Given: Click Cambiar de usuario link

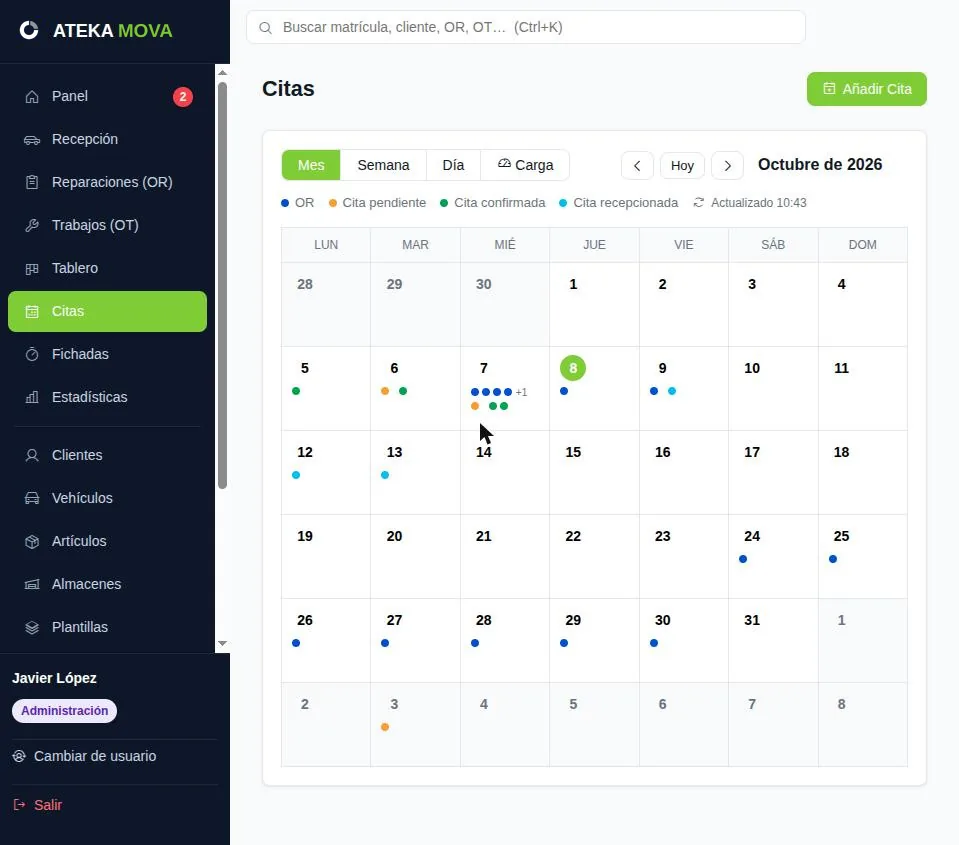Looking at the screenshot, I should (84, 756).
